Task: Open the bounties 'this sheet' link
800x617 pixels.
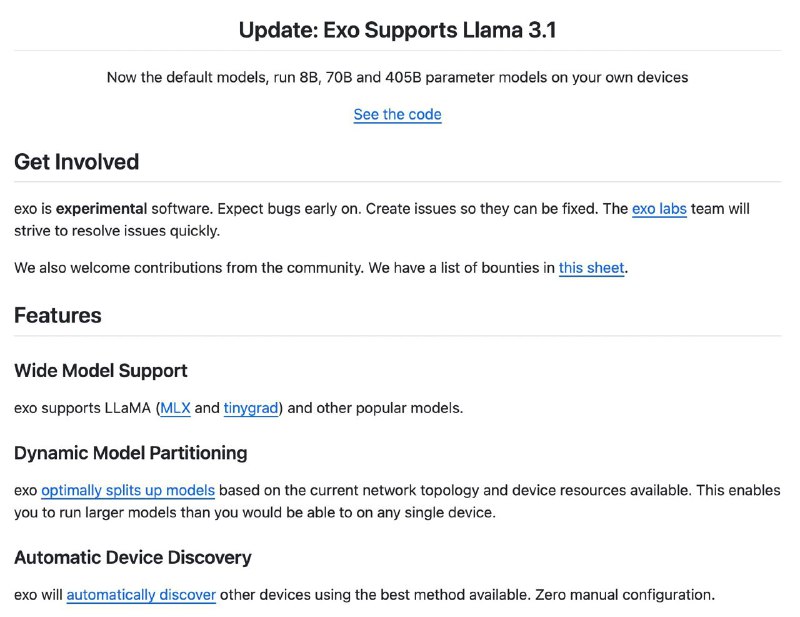Action: click(x=591, y=268)
